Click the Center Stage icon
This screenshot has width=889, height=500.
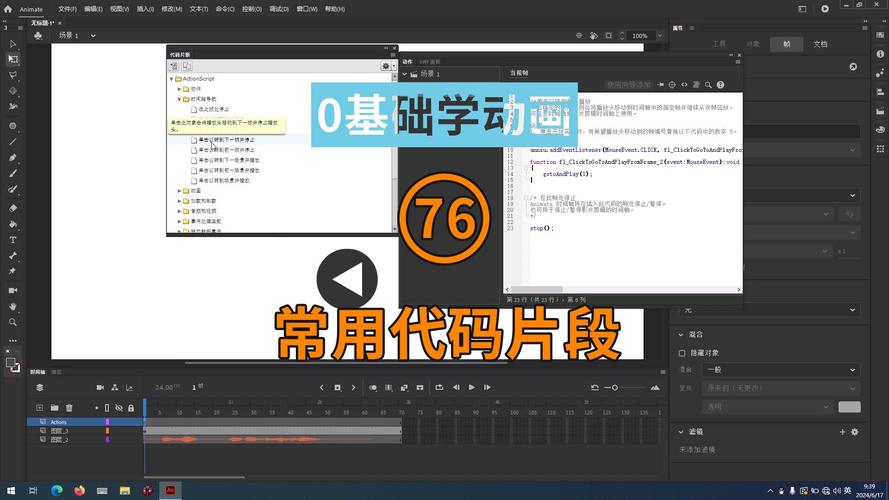(579, 35)
